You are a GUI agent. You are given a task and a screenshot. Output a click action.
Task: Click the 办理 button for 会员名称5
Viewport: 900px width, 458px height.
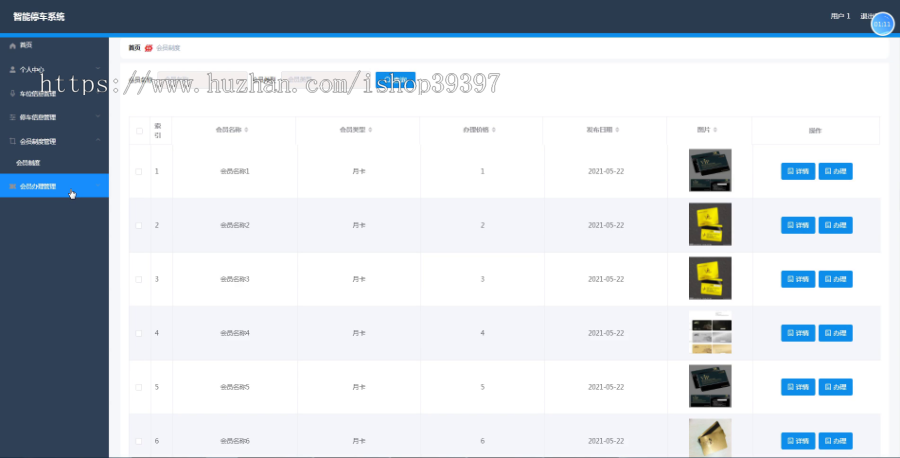(x=835, y=387)
